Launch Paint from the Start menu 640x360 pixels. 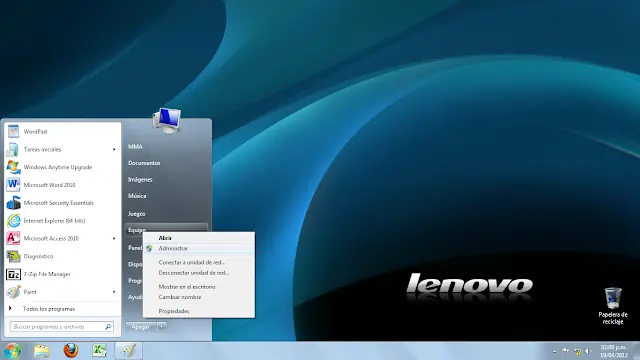pyautogui.click(x=63, y=292)
